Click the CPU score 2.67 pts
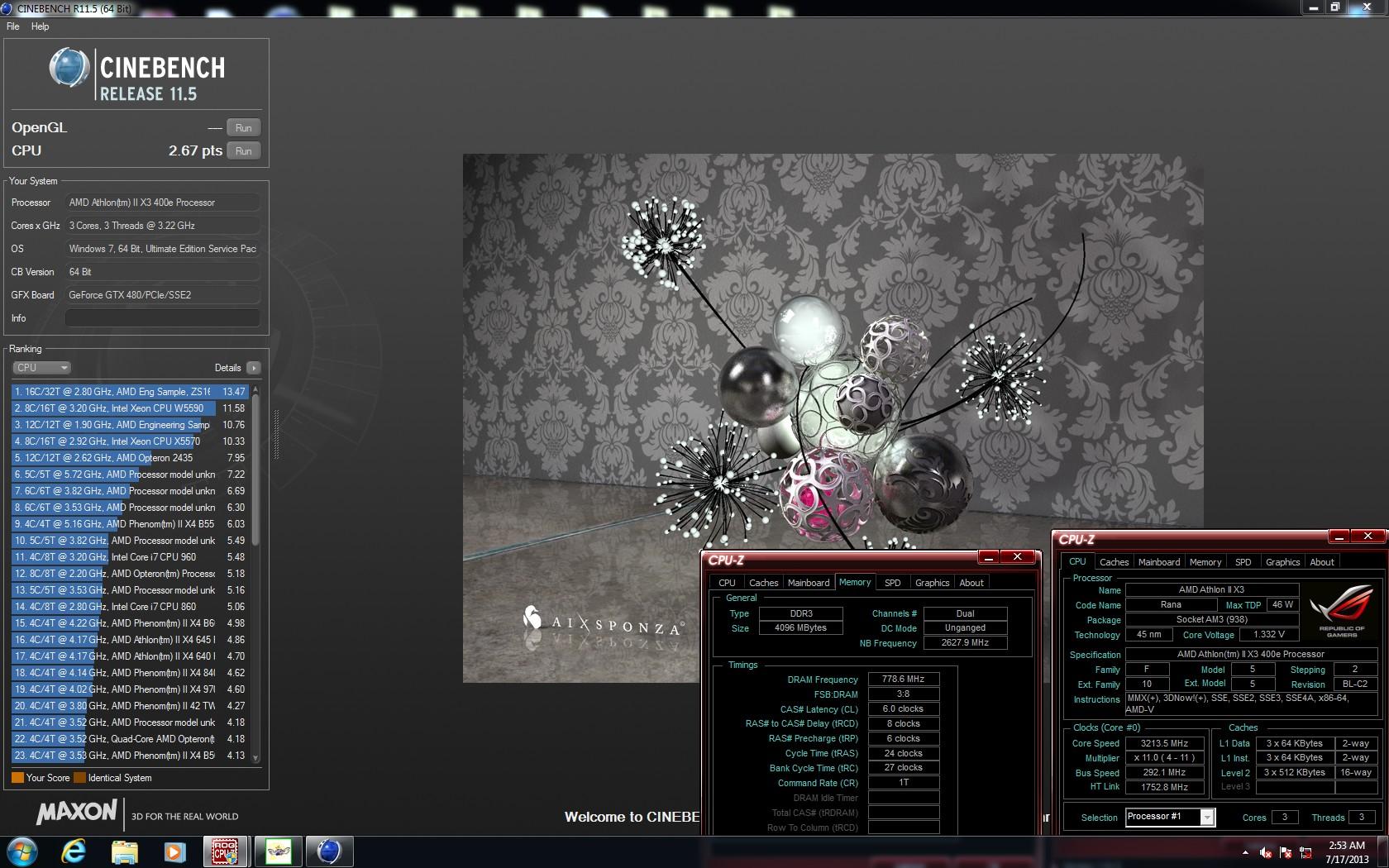The image size is (1389, 868). point(195,150)
